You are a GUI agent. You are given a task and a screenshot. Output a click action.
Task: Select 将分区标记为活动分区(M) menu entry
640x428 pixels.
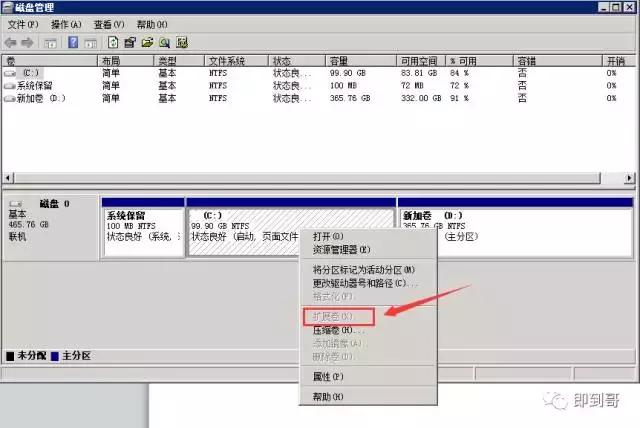(x=368, y=270)
